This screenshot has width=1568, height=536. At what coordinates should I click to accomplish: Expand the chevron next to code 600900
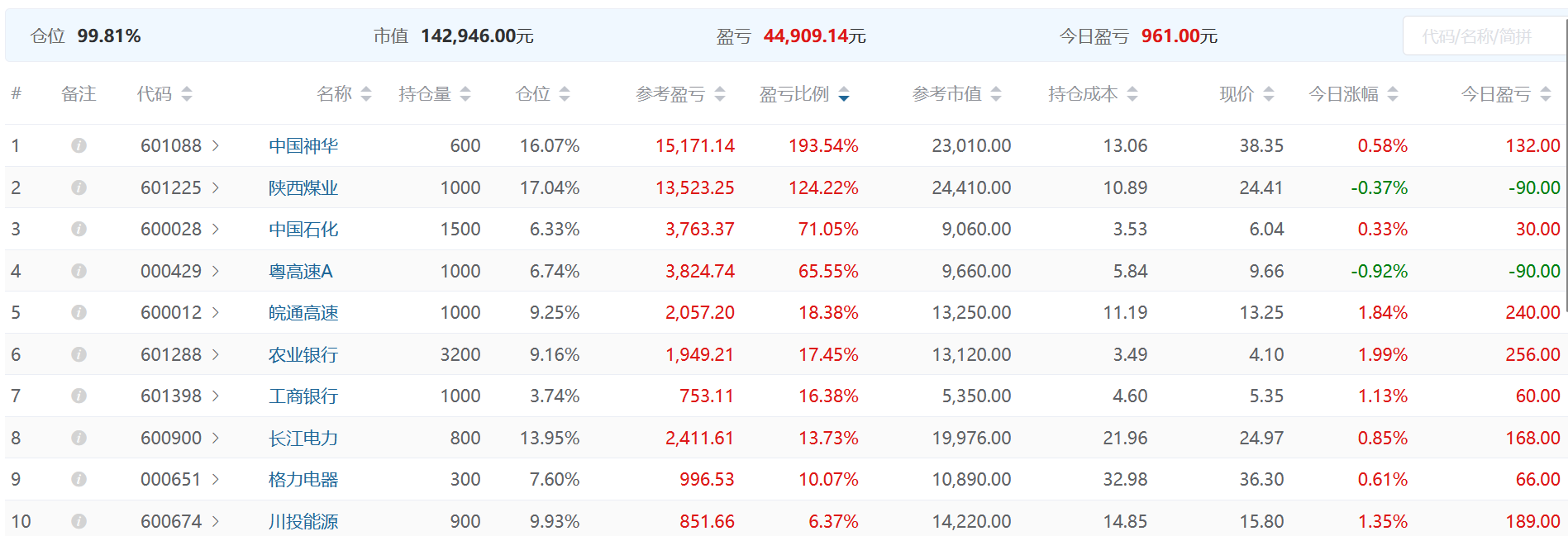[x=216, y=438]
